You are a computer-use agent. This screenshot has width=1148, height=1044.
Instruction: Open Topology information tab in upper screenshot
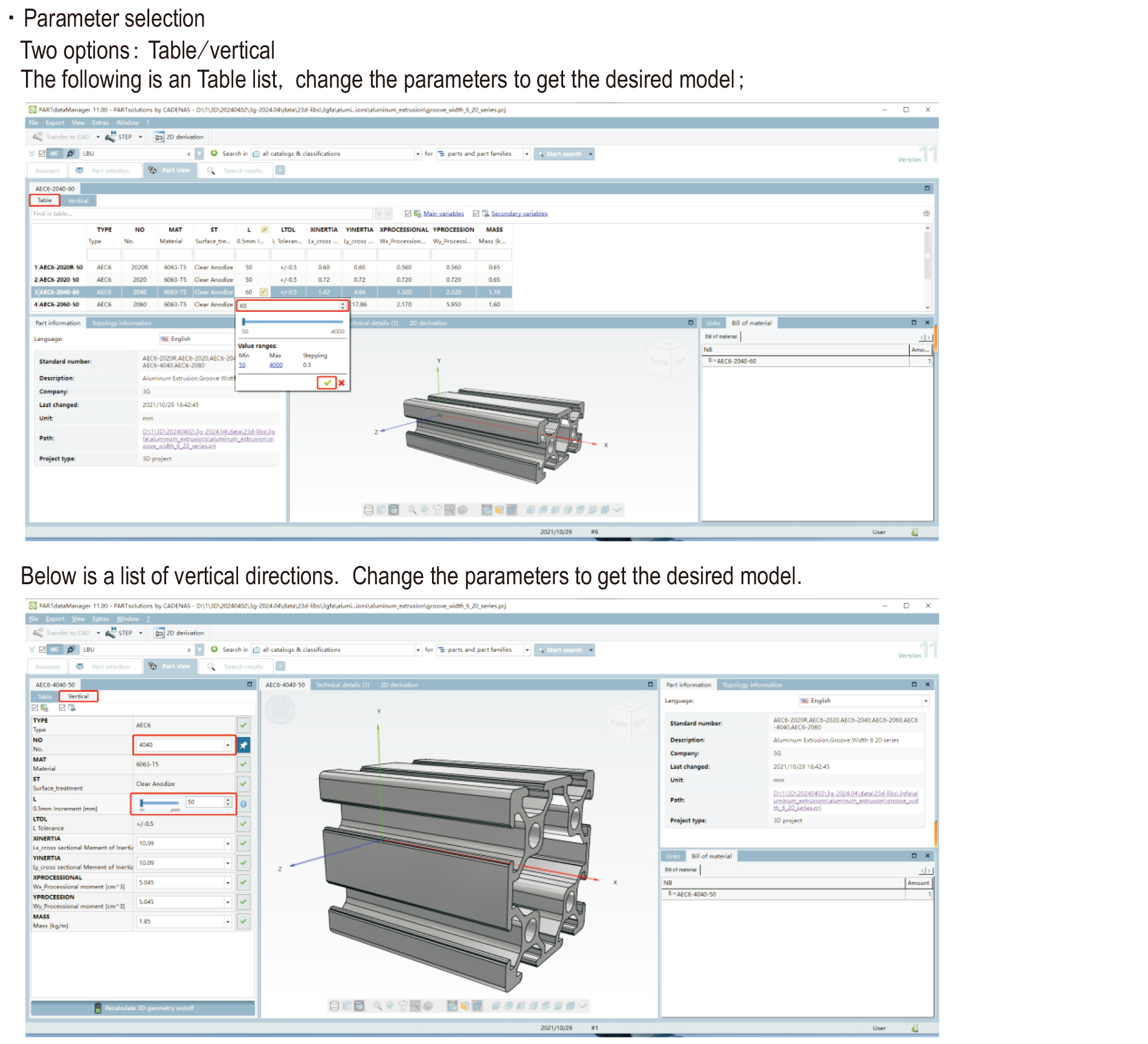pos(121,323)
